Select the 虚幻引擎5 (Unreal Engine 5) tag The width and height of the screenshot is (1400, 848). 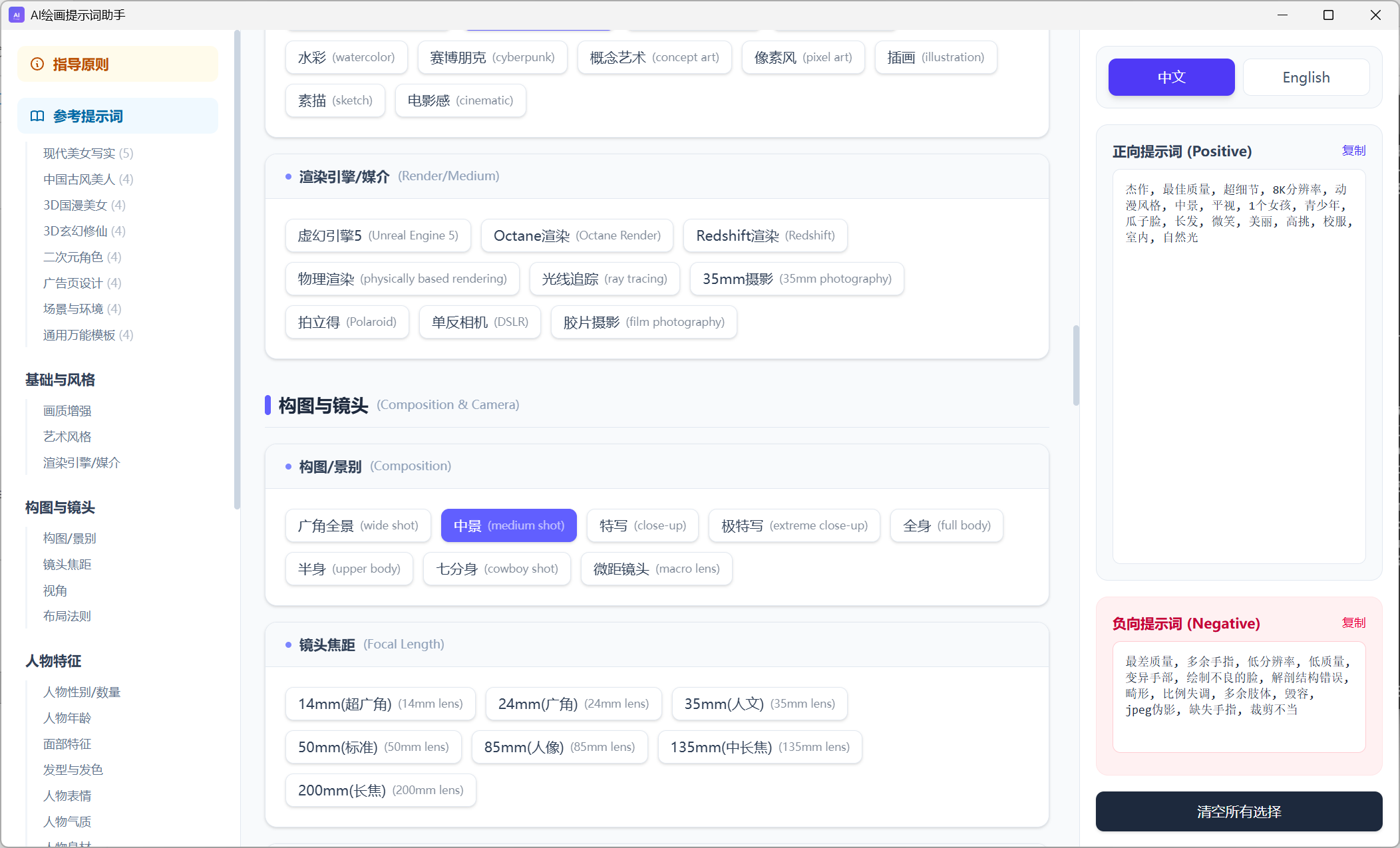(x=378, y=235)
